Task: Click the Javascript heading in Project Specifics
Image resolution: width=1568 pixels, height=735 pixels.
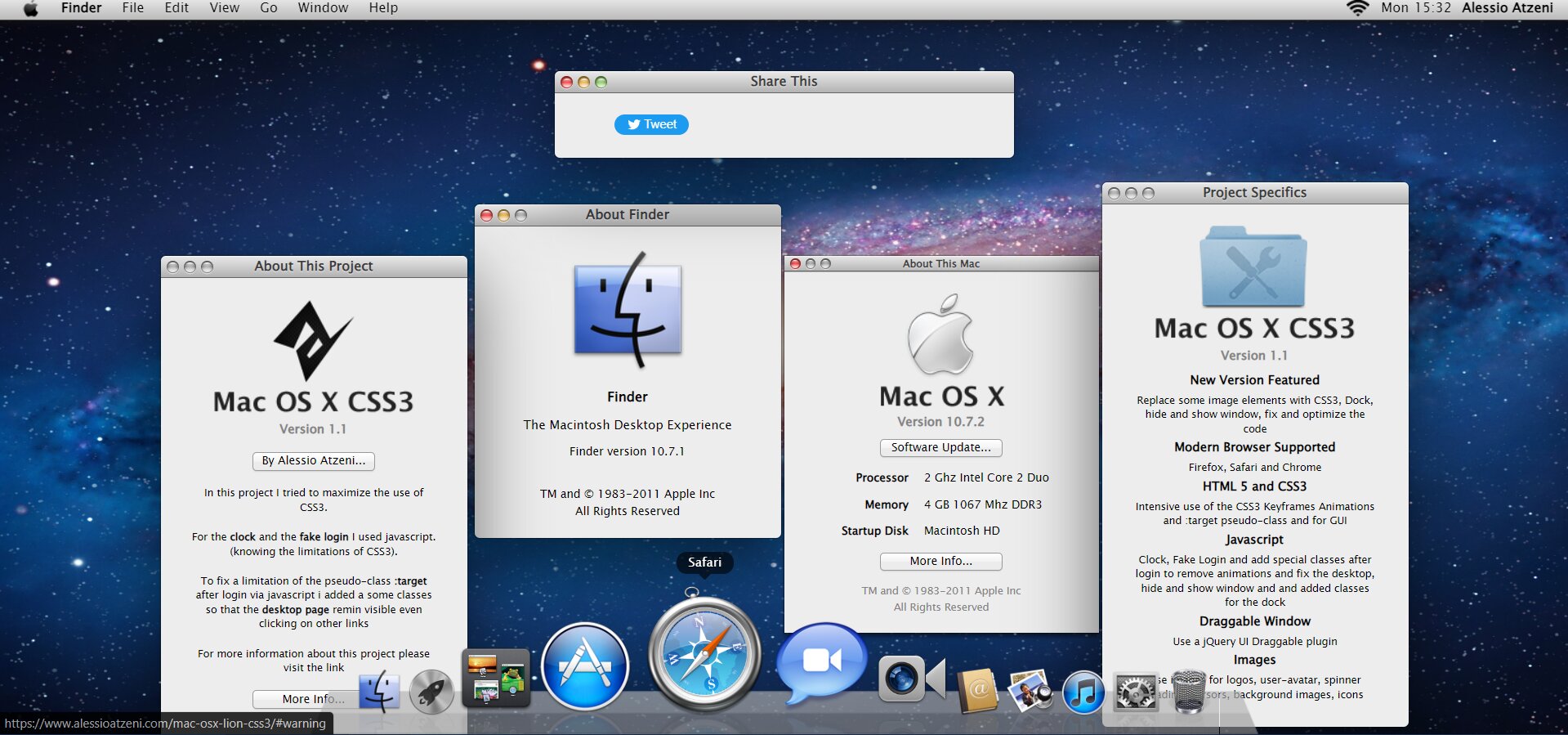Action: pos(1255,540)
